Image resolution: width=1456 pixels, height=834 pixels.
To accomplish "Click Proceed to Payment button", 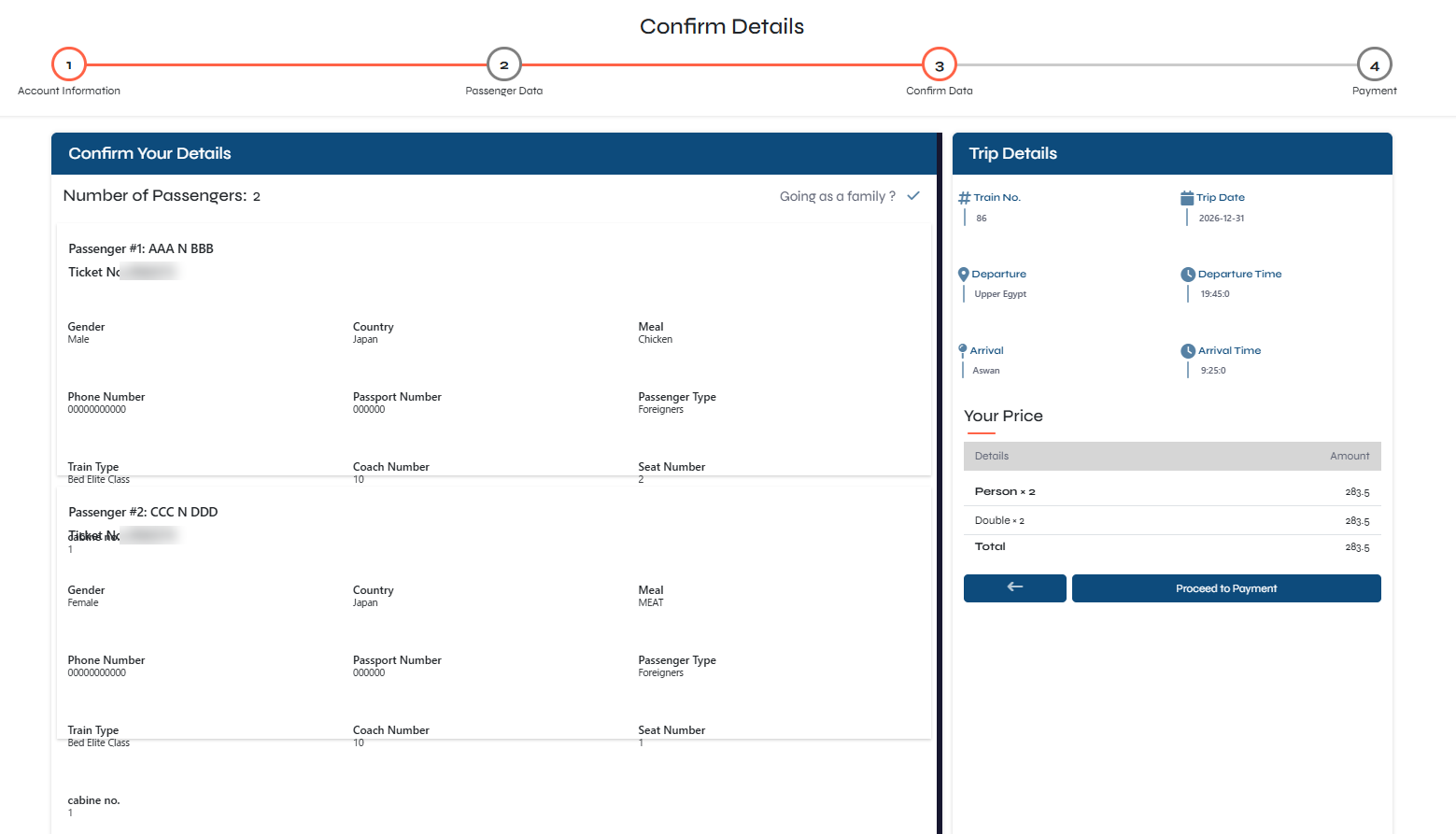I will click(1226, 588).
